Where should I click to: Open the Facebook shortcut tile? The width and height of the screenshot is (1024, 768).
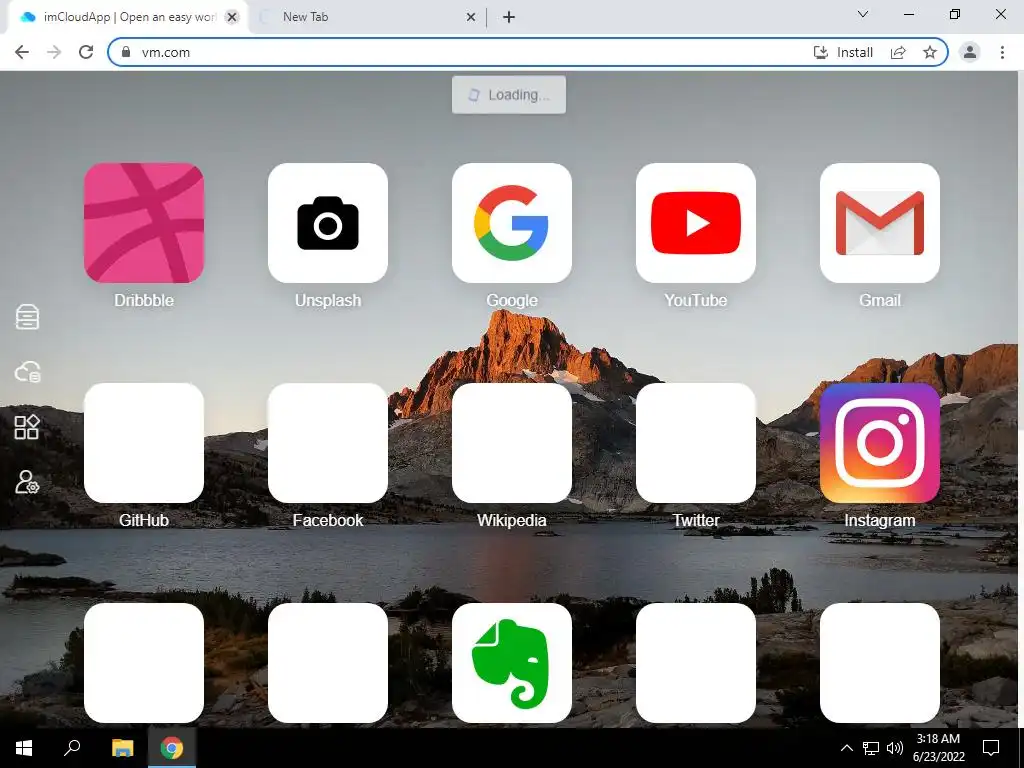(x=328, y=443)
